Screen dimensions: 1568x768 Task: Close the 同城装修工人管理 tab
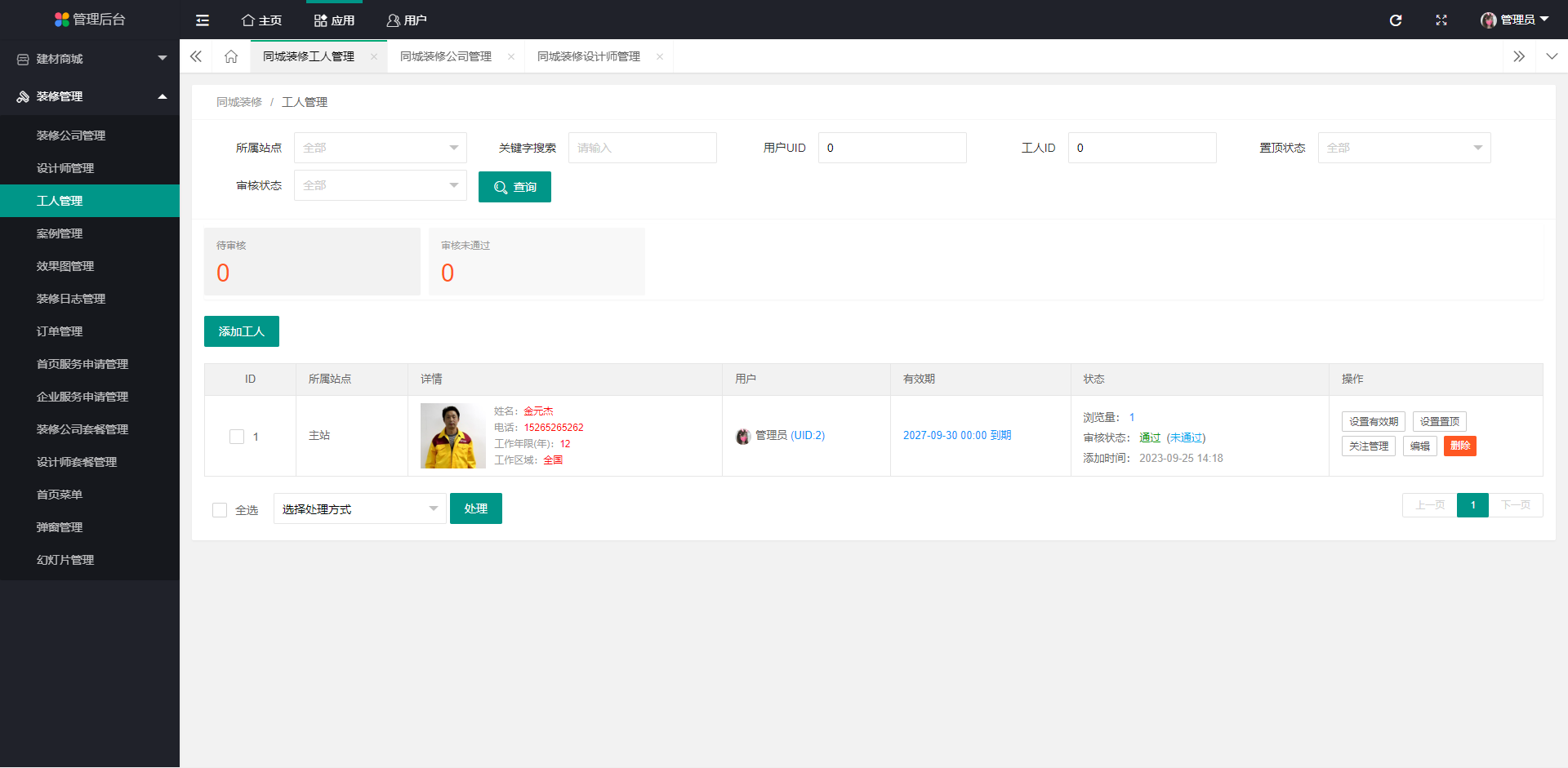(x=374, y=56)
